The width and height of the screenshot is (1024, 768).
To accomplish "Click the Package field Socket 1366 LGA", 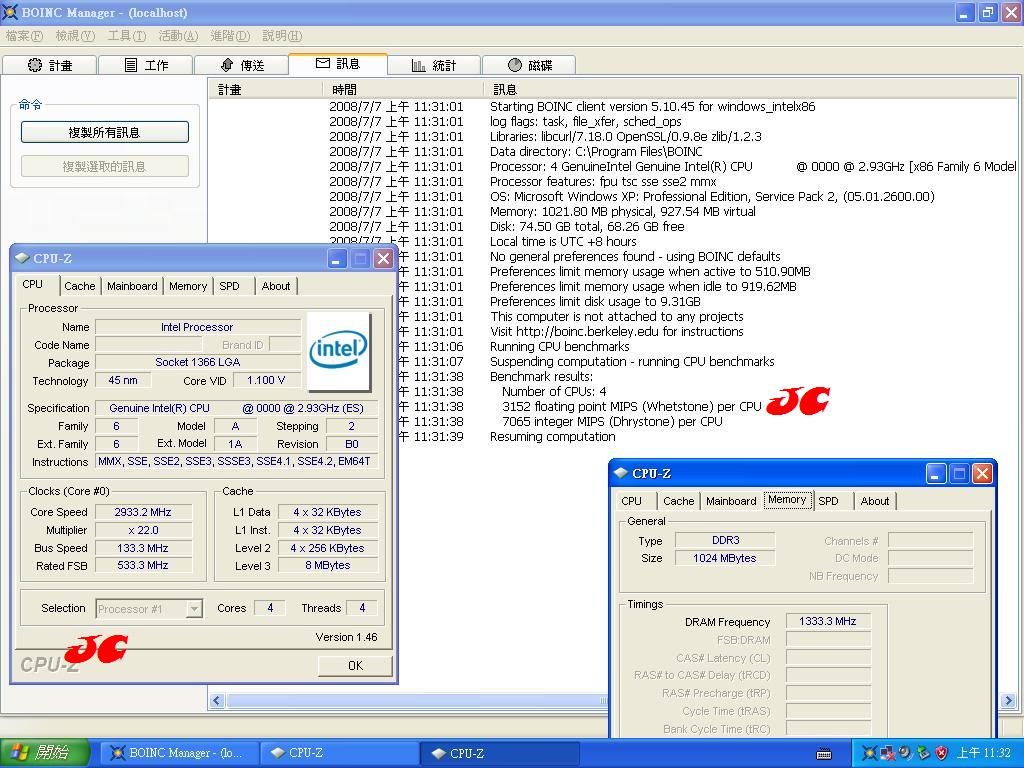I will point(198,362).
